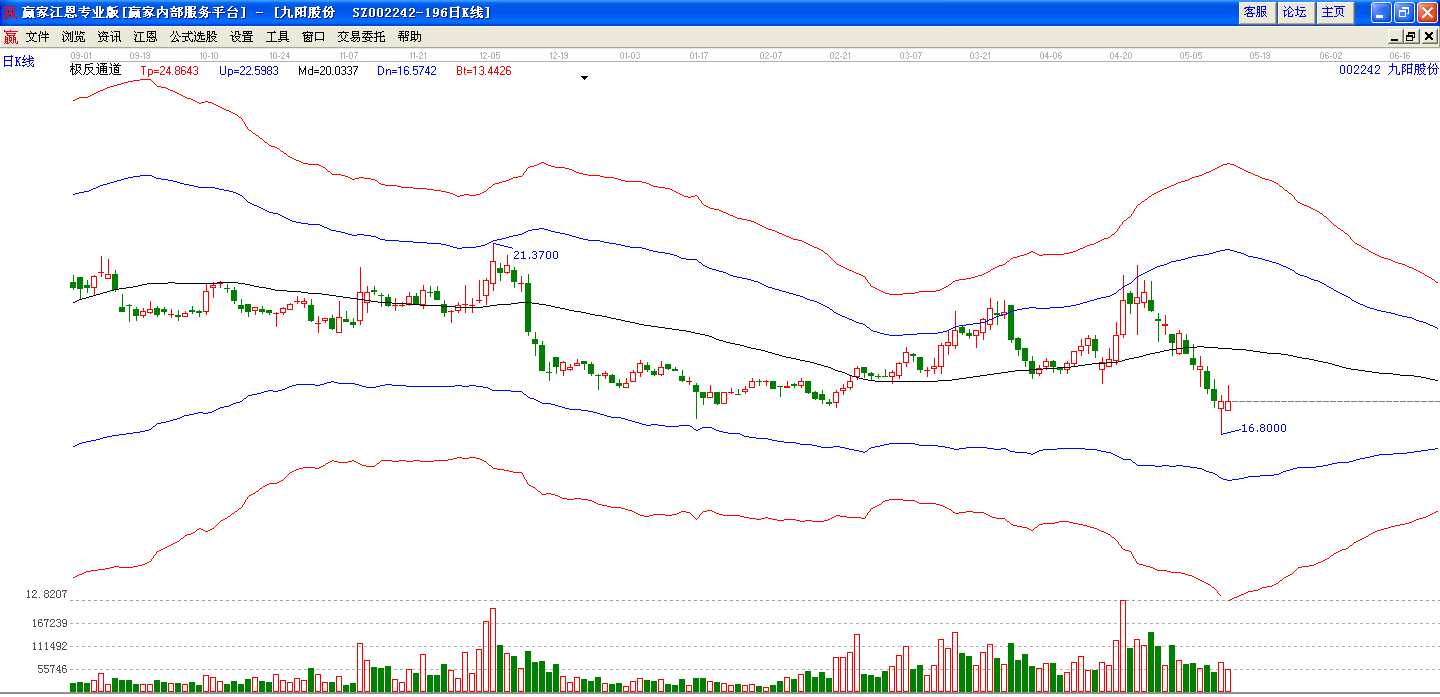
Task: Minimize the inner chart child window
Action: [1396, 37]
